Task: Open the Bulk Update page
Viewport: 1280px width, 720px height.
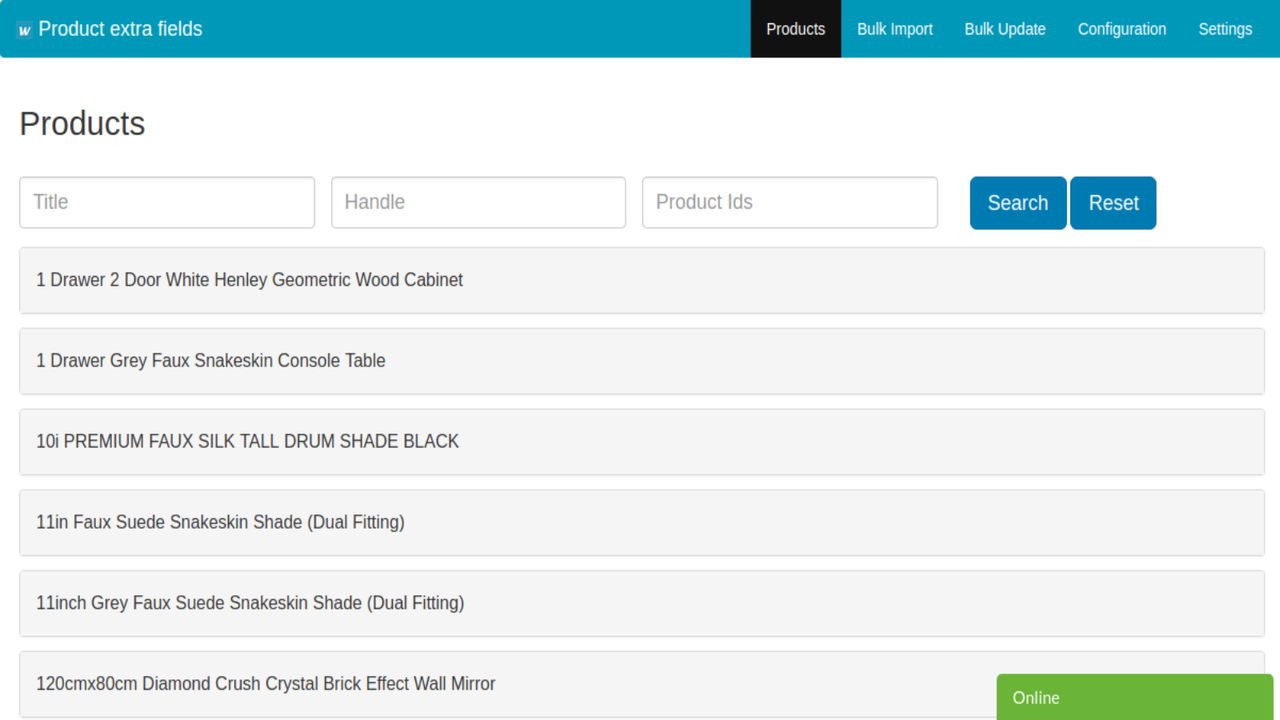Action: [1004, 29]
